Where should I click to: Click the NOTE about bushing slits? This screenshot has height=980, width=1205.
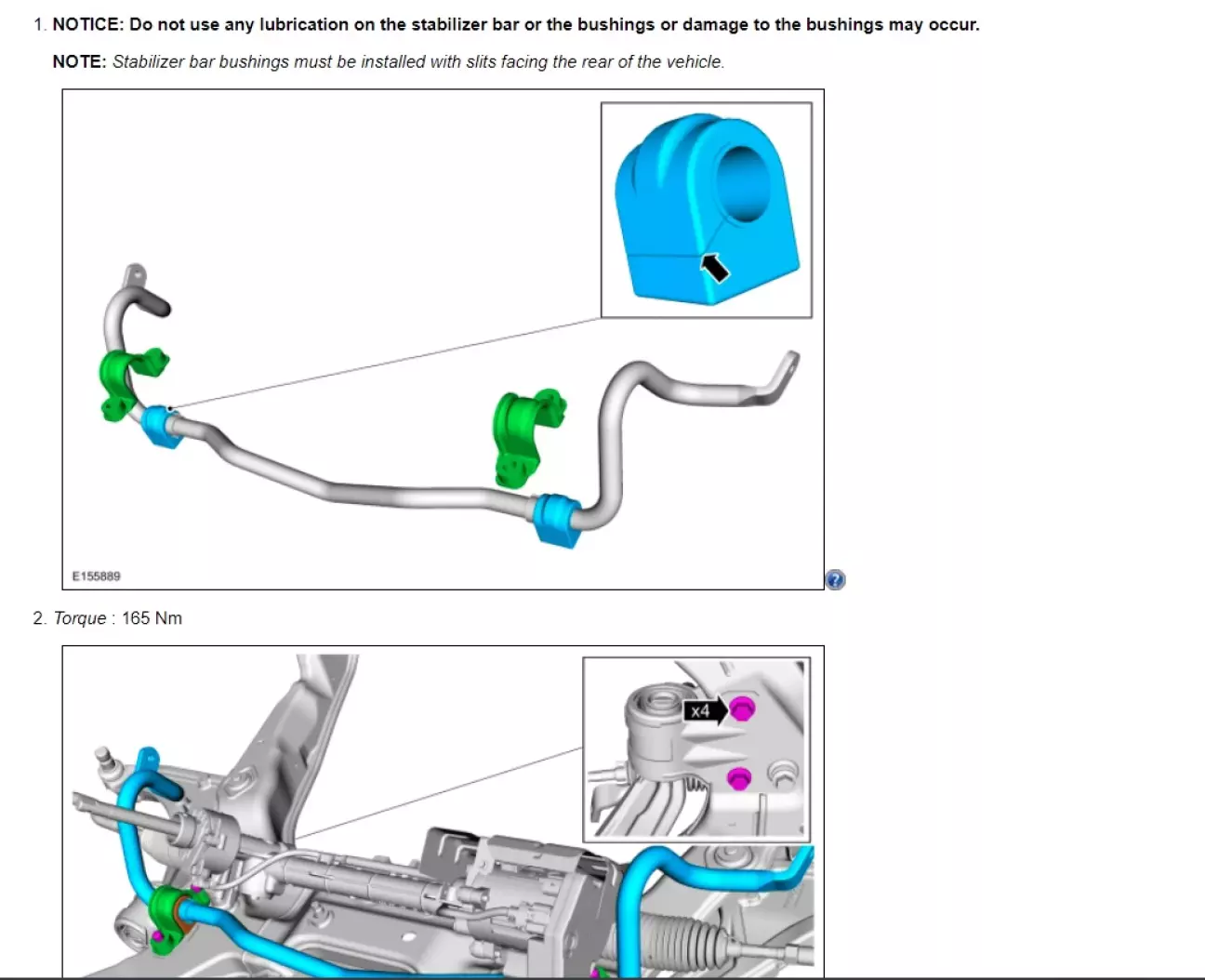pos(389,61)
